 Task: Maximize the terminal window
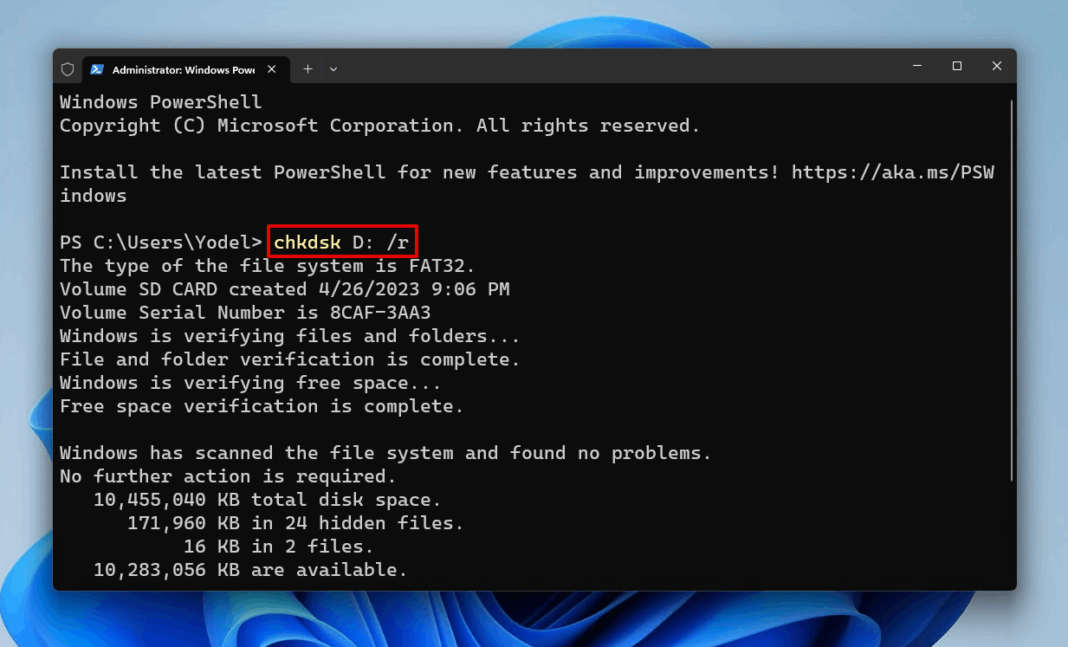point(956,66)
